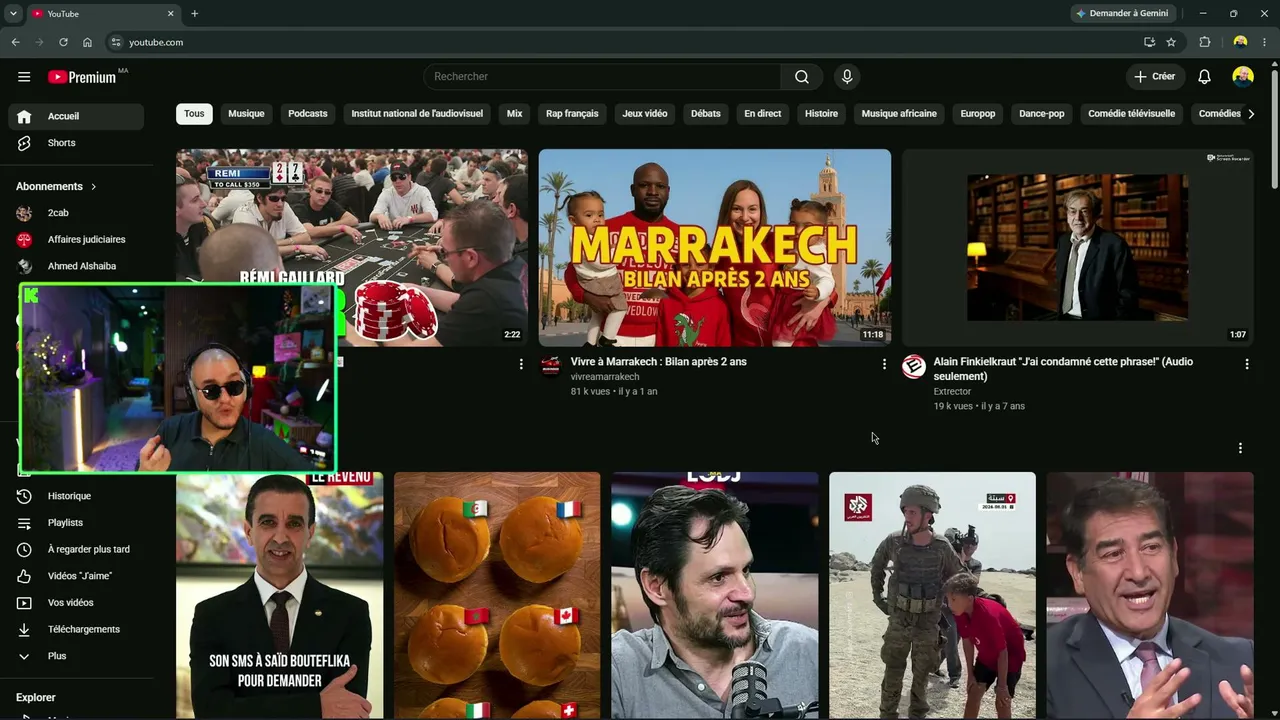The height and width of the screenshot is (720, 1280).
Task: Open the vivreamarrakech channel avatar
Action: click(551, 366)
